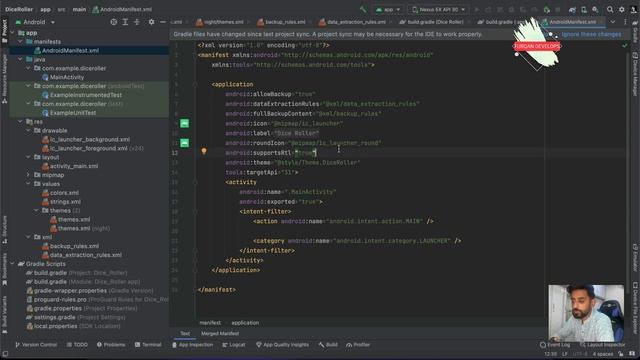This screenshot has width=640, height=360.
Task: Toggle the Project tool window strip button
Action: pyautogui.click(x=4, y=31)
